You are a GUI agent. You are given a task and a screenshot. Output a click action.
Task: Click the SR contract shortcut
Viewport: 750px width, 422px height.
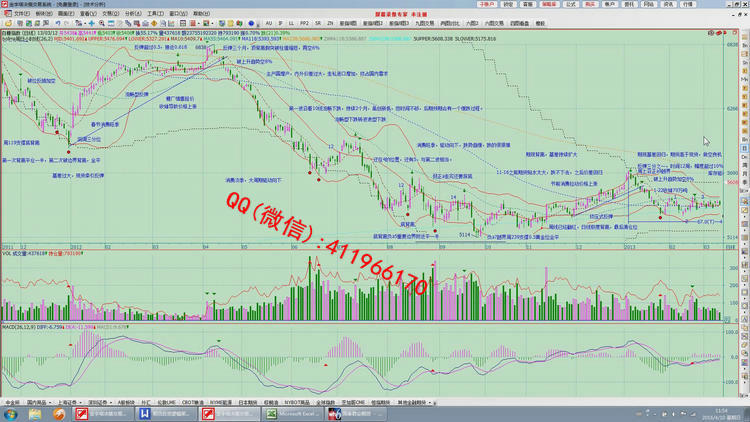tap(318, 23)
